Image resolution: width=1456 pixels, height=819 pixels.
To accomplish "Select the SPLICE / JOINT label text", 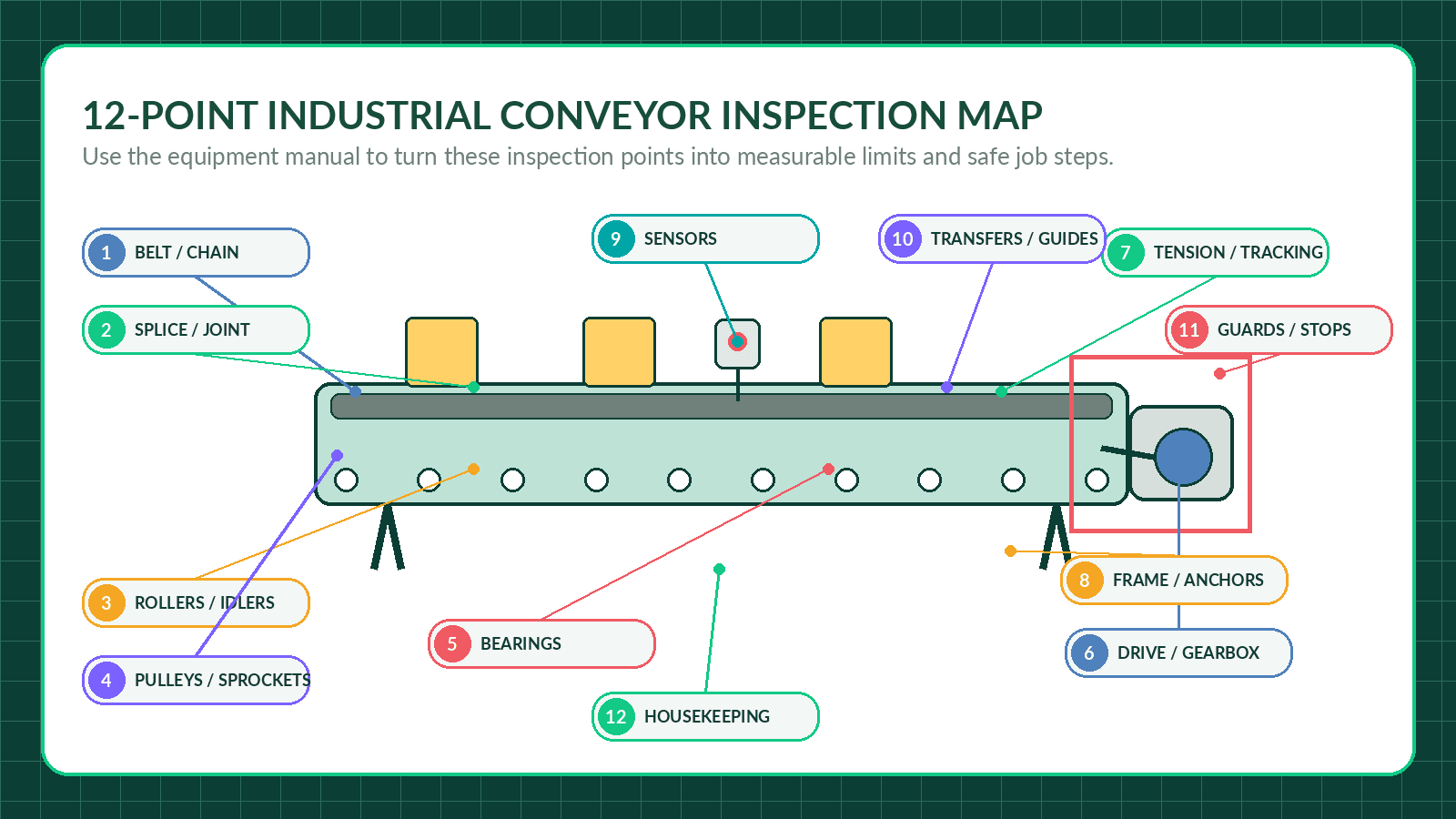I will [192, 329].
